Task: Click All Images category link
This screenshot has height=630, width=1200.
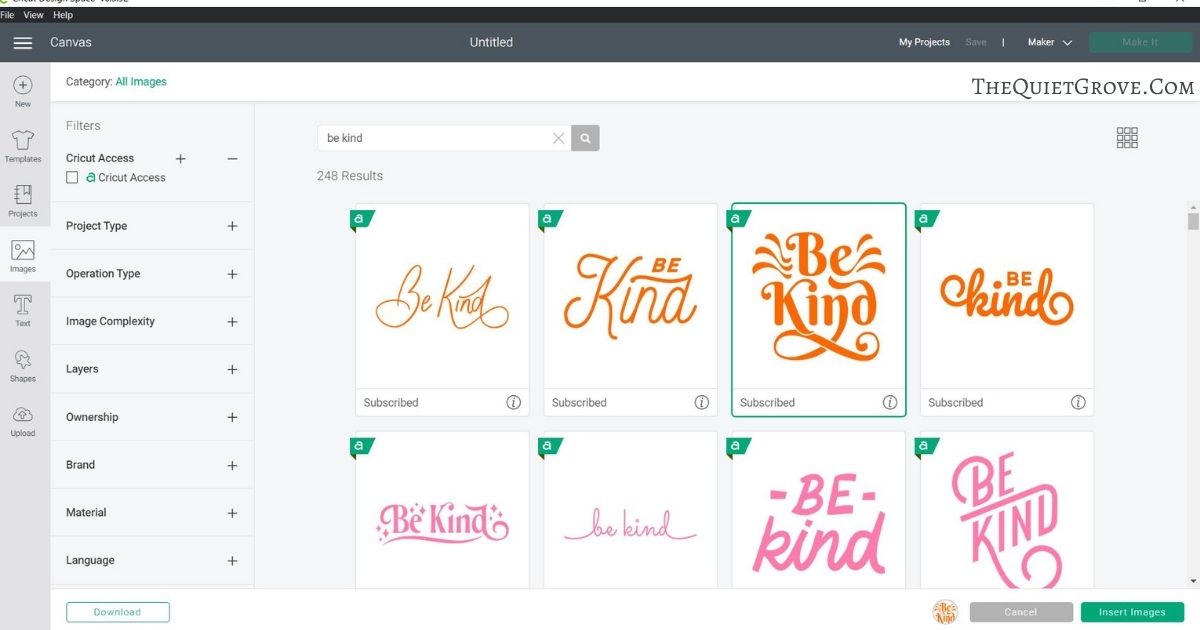Action: tap(141, 82)
